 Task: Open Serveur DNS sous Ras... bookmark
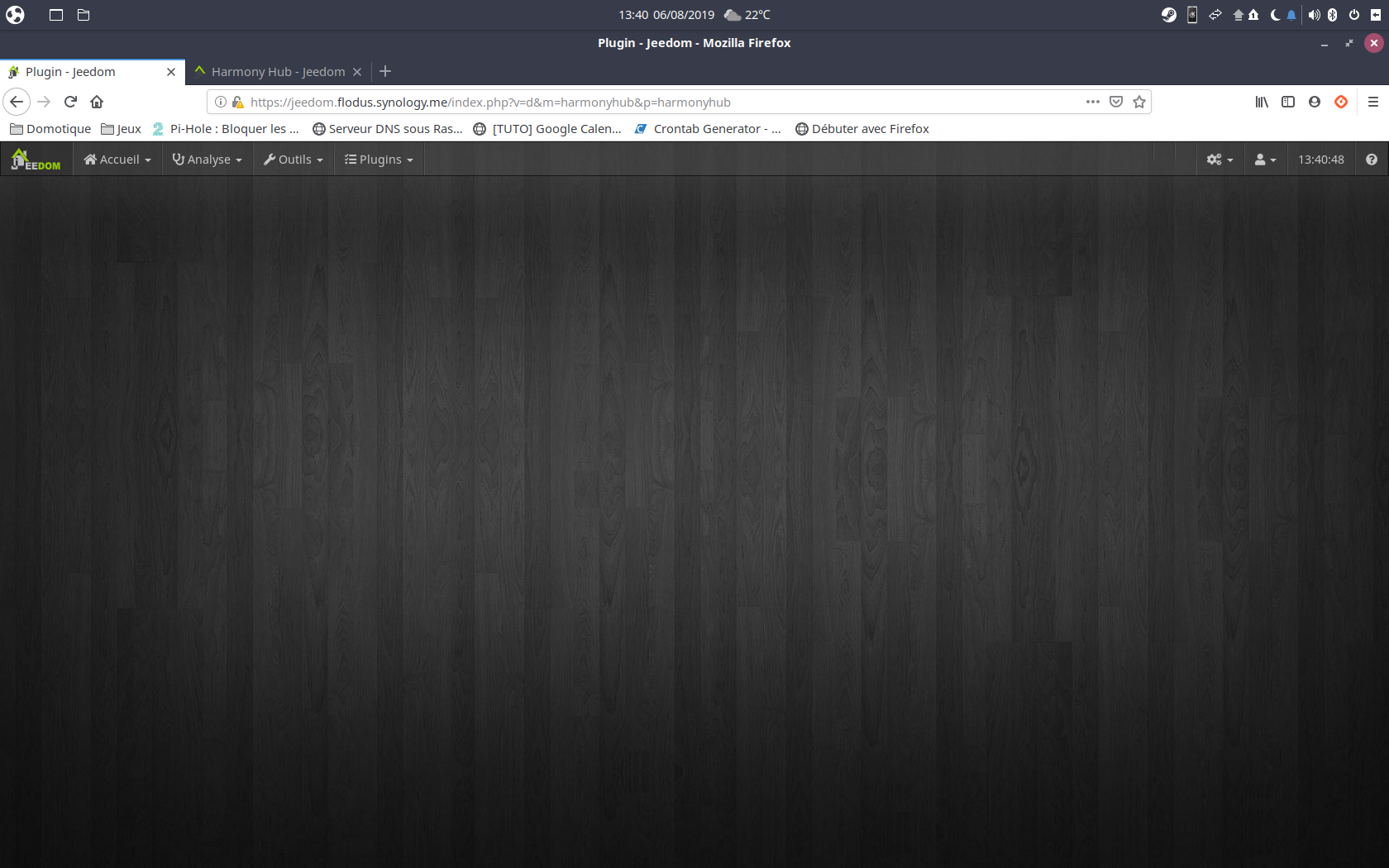pyautogui.click(x=387, y=129)
